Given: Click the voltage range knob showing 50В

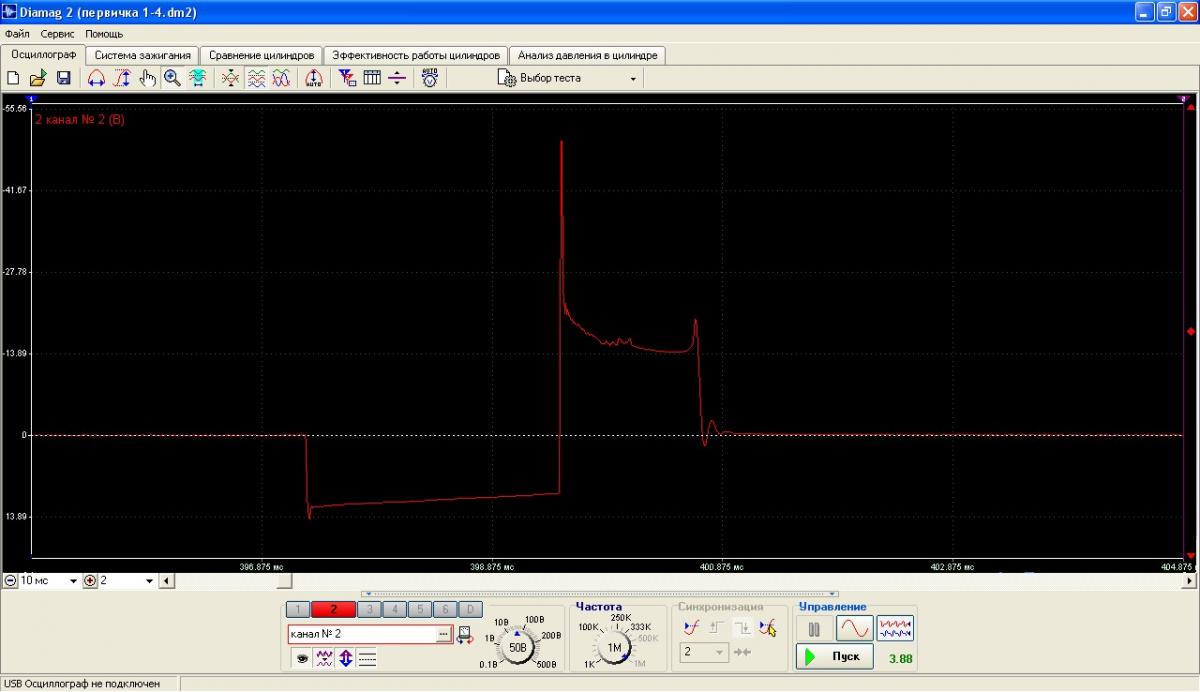Looking at the screenshot, I should pos(518,647).
